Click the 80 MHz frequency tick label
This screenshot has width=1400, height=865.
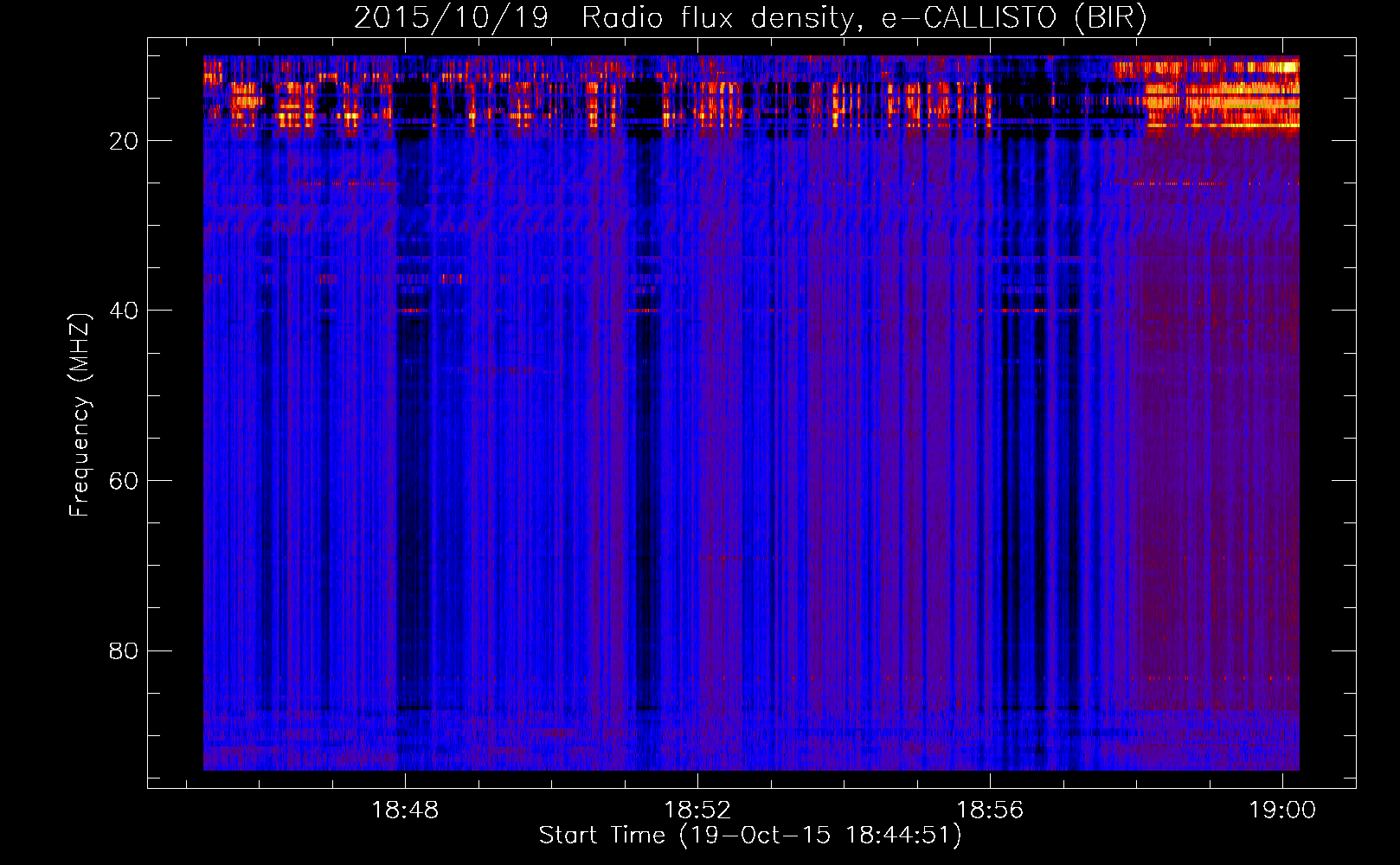(124, 650)
